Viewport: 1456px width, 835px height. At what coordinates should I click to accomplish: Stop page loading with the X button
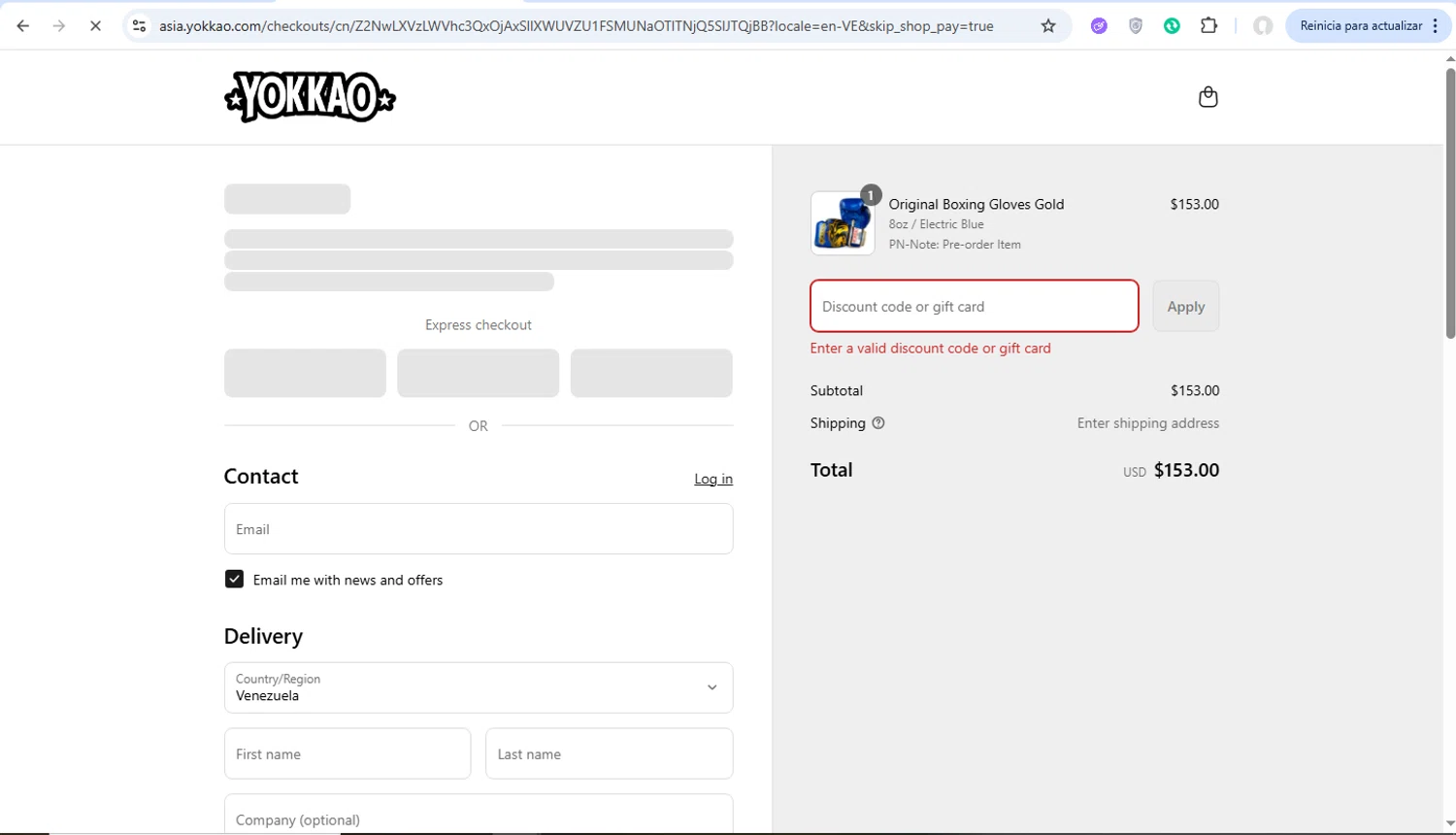click(95, 26)
